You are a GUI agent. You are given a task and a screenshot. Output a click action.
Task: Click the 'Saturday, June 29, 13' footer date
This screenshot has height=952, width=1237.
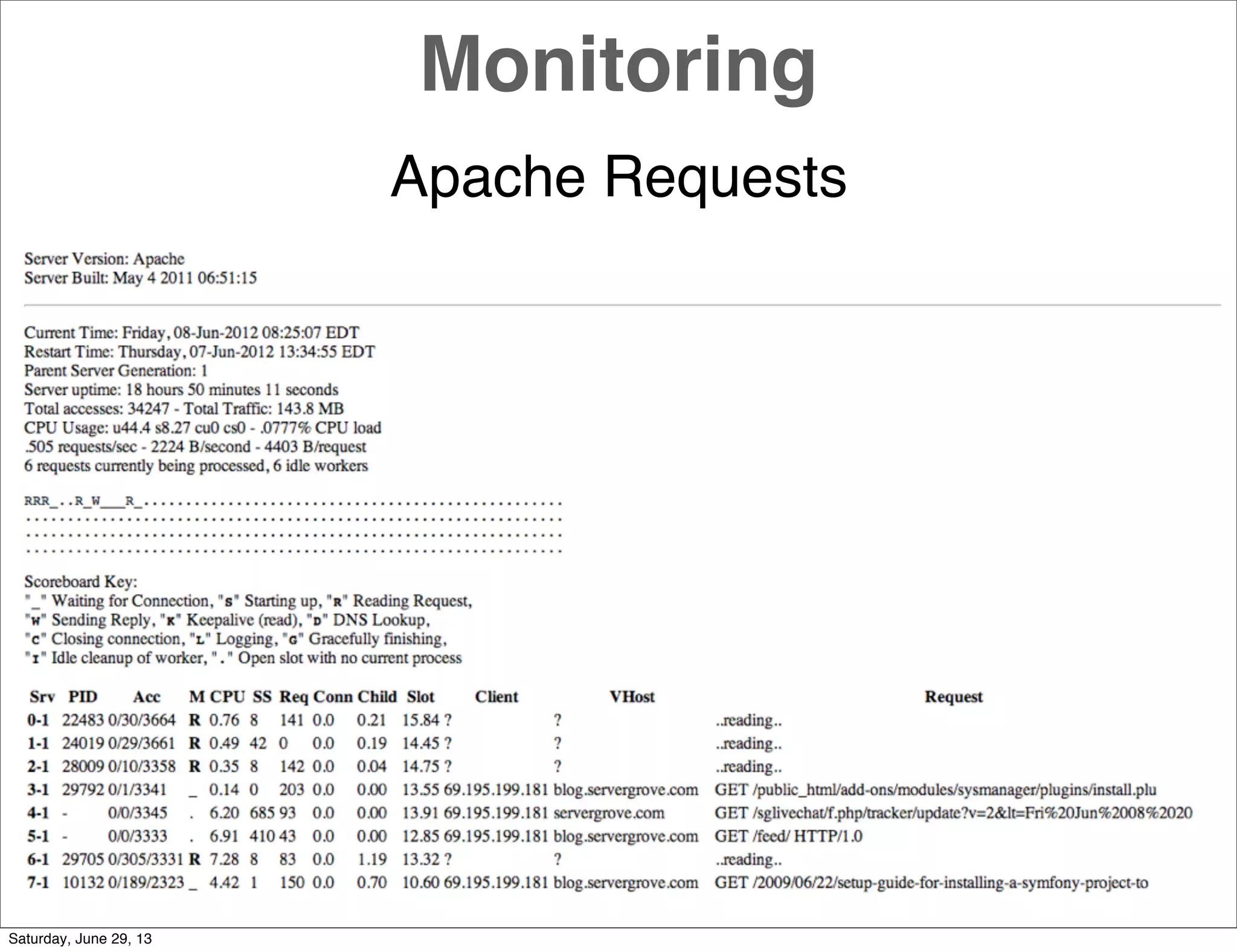(80, 939)
